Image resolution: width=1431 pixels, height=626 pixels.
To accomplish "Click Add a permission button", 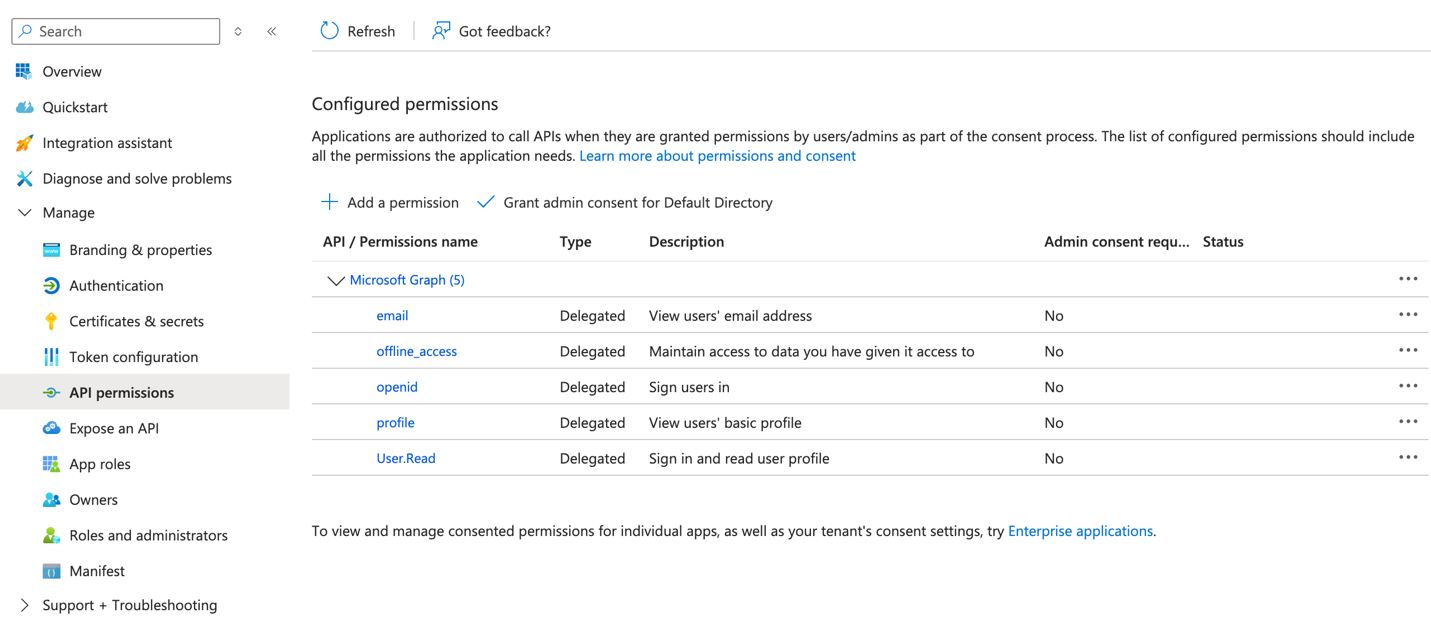I will [390, 203].
